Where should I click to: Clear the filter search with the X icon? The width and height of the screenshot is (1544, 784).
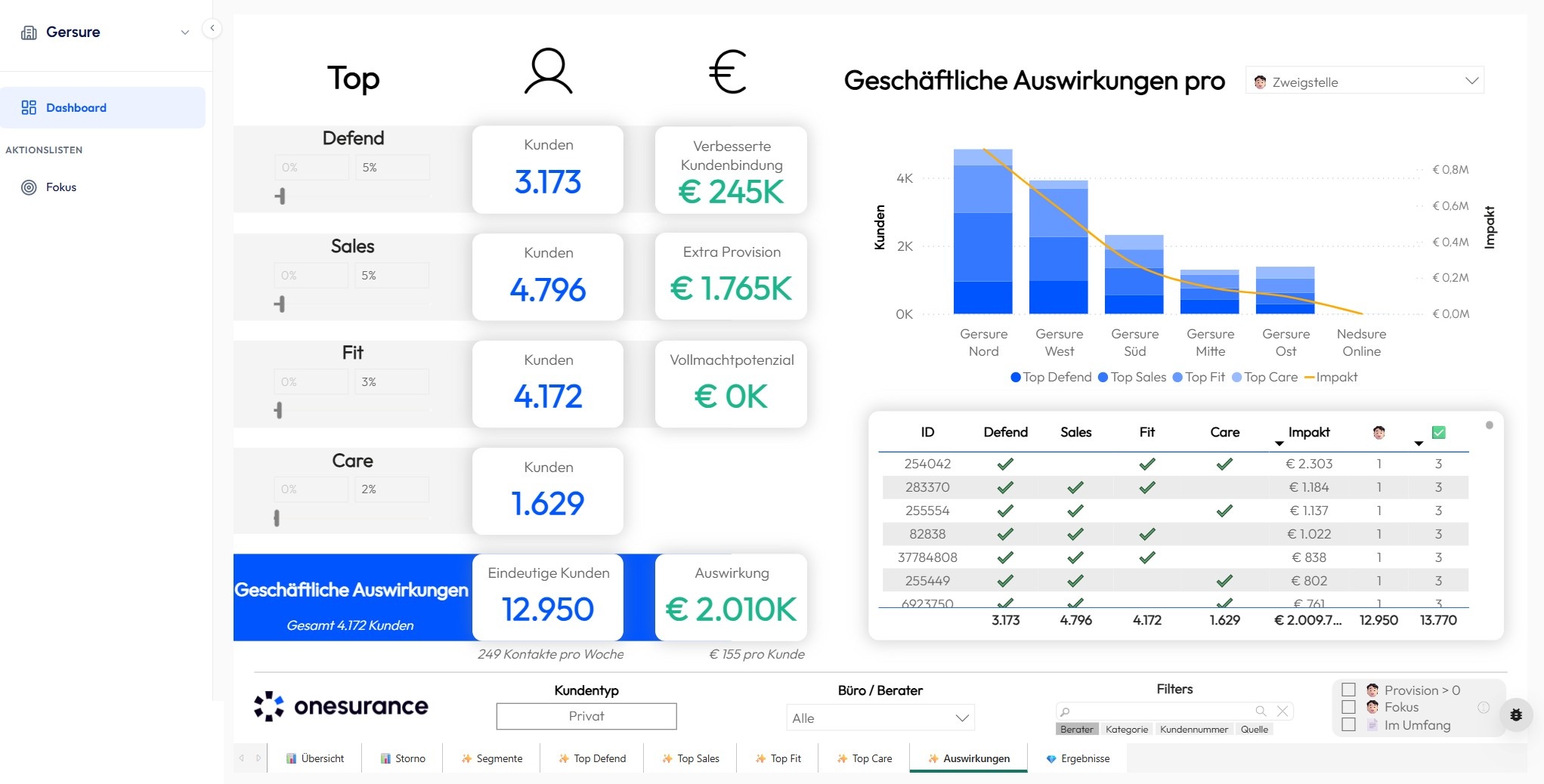[1283, 711]
